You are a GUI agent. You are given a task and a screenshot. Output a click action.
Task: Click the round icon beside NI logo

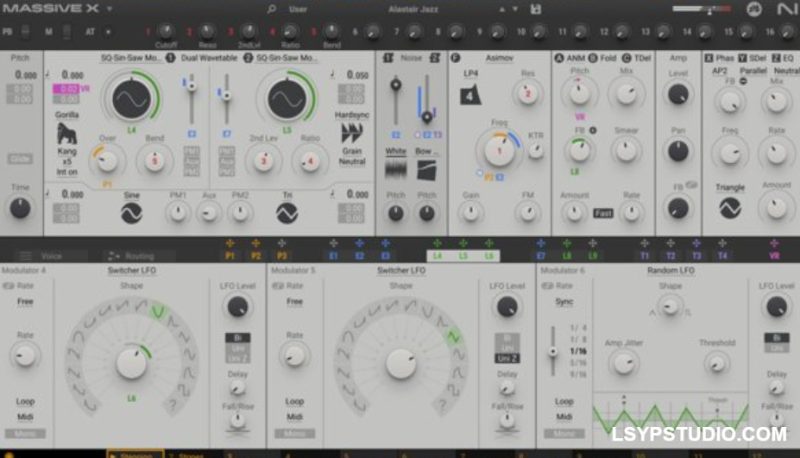point(754,9)
